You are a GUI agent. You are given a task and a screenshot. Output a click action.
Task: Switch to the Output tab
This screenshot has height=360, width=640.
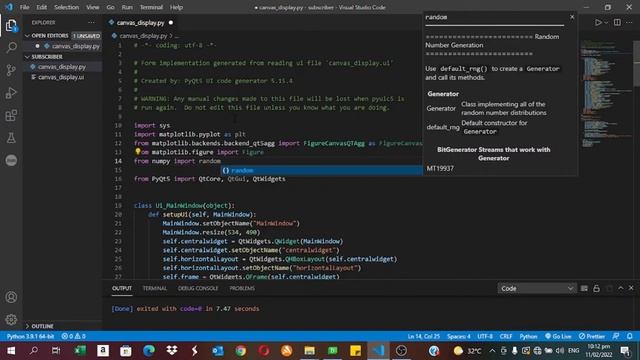(122, 288)
